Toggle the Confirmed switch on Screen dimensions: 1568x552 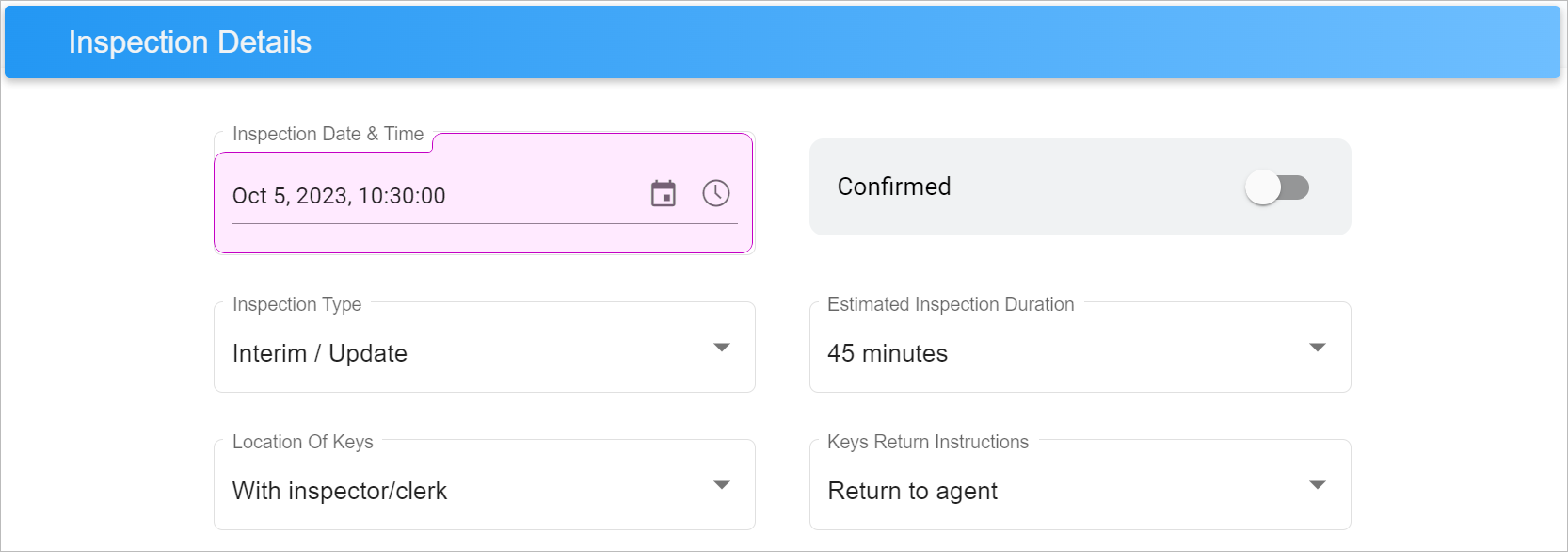[x=1277, y=187]
